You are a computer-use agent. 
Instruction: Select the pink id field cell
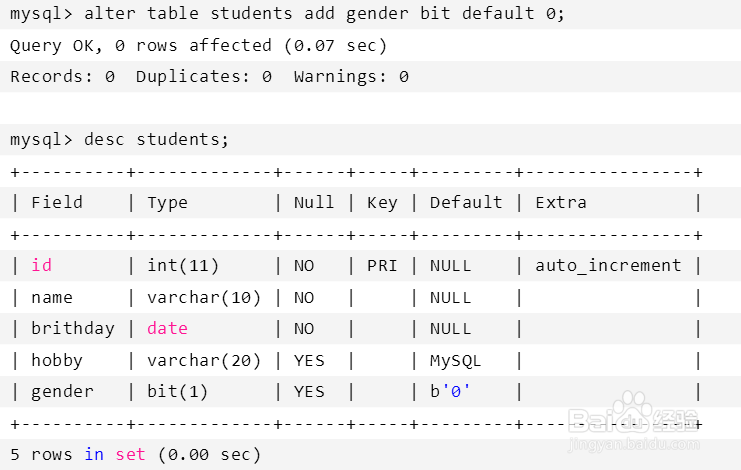(x=41, y=266)
